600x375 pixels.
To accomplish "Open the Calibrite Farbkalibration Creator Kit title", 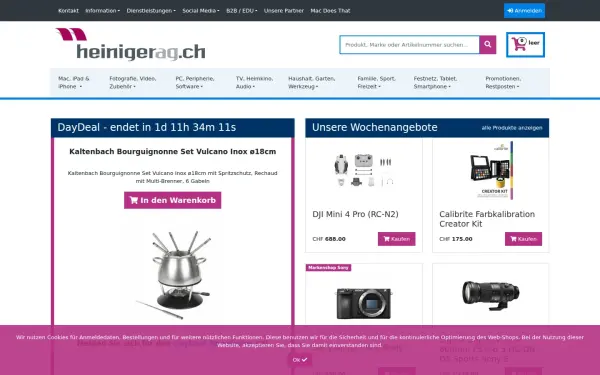I will [x=487, y=219].
